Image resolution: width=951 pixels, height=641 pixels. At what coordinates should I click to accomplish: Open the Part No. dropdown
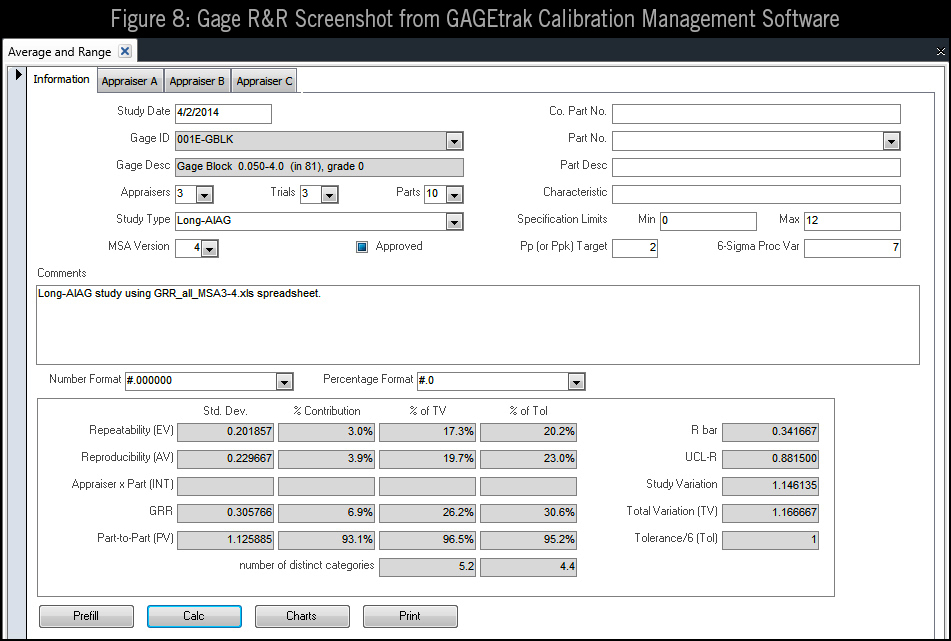(x=890, y=140)
